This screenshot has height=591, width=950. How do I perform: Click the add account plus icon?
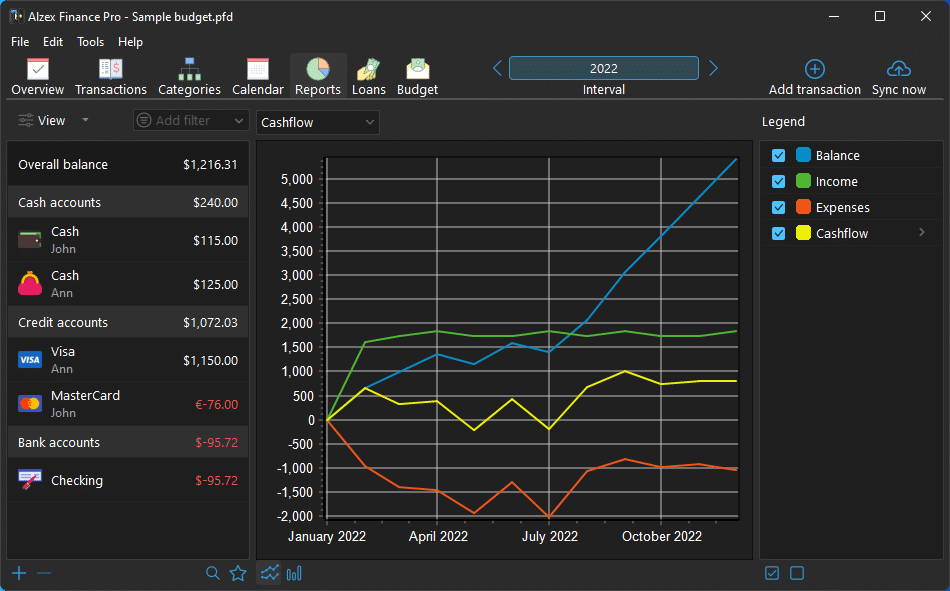pos(19,573)
